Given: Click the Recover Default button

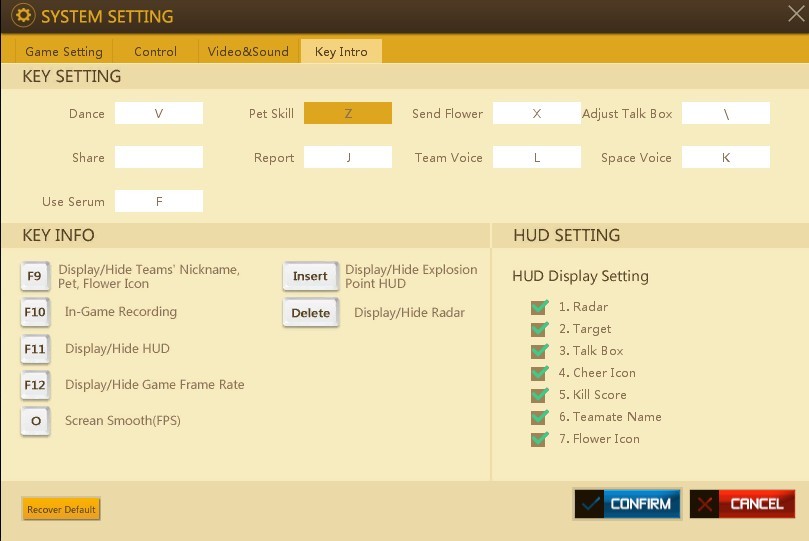Looking at the screenshot, I should click(x=61, y=510).
